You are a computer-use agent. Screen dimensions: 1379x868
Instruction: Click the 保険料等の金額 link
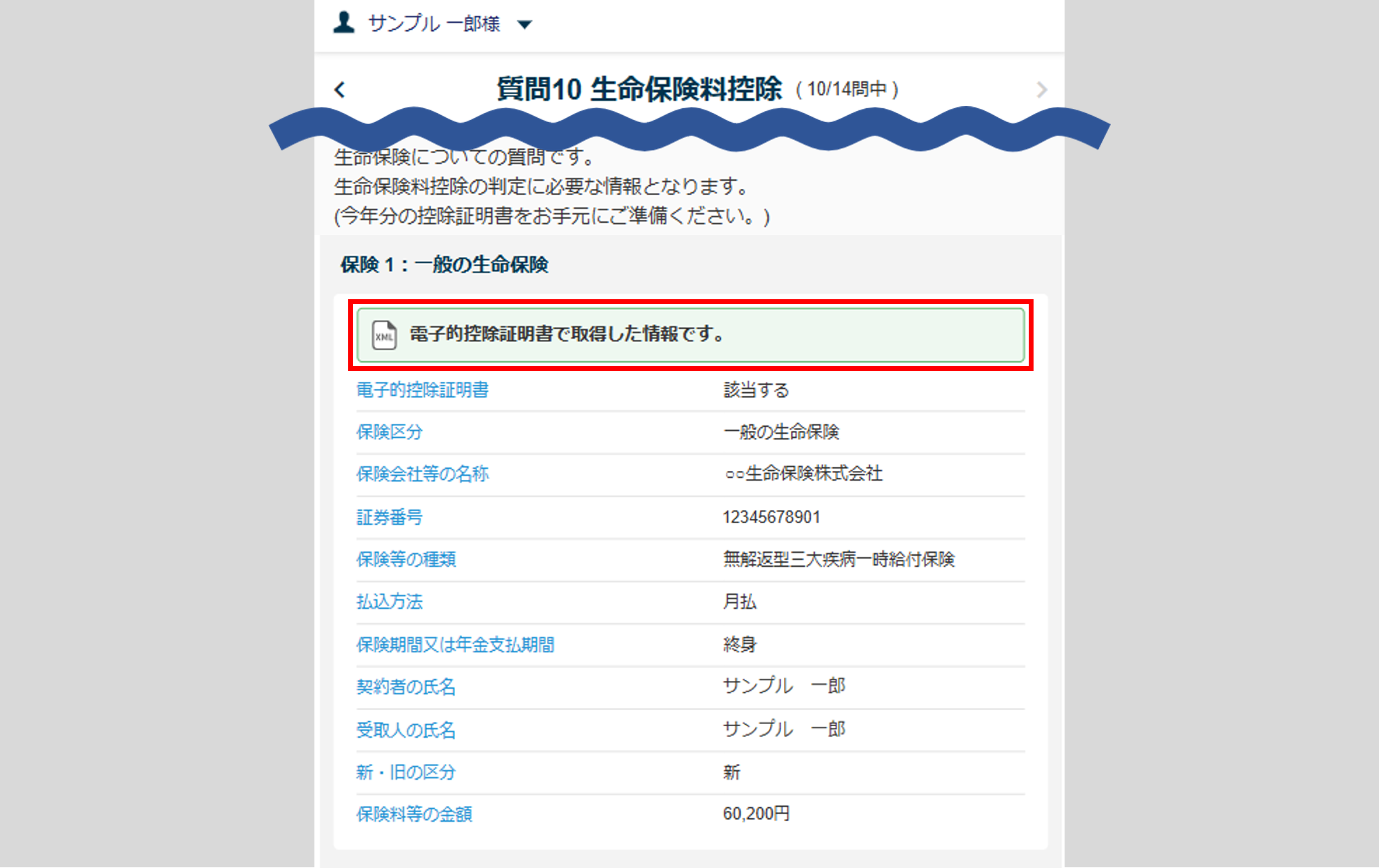click(414, 814)
